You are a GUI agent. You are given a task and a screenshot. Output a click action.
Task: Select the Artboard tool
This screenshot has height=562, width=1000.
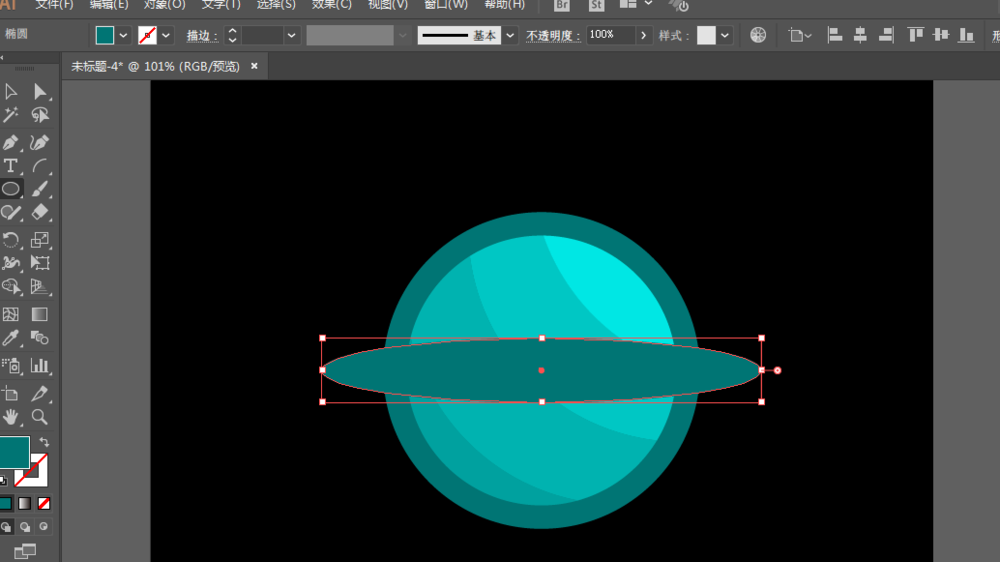[x=11, y=394]
